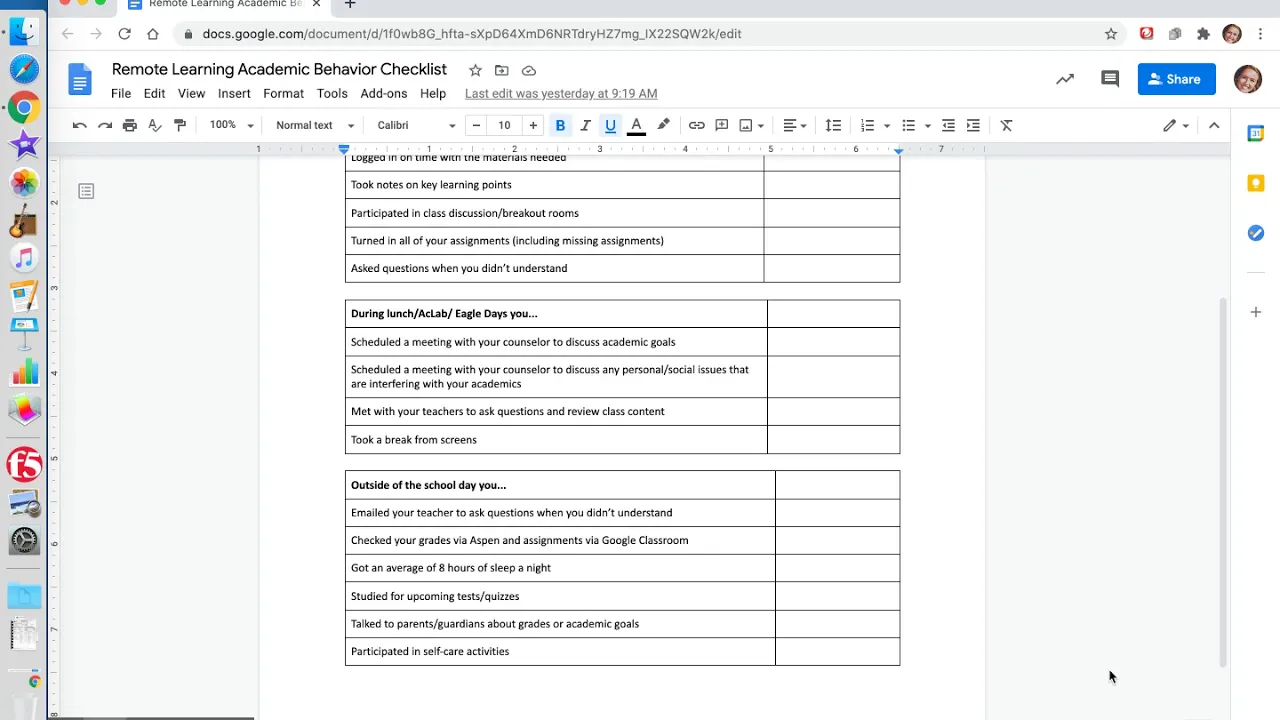Get add-ons with the plus icon
1280x720 pixels.
[x=1256, y=312]
